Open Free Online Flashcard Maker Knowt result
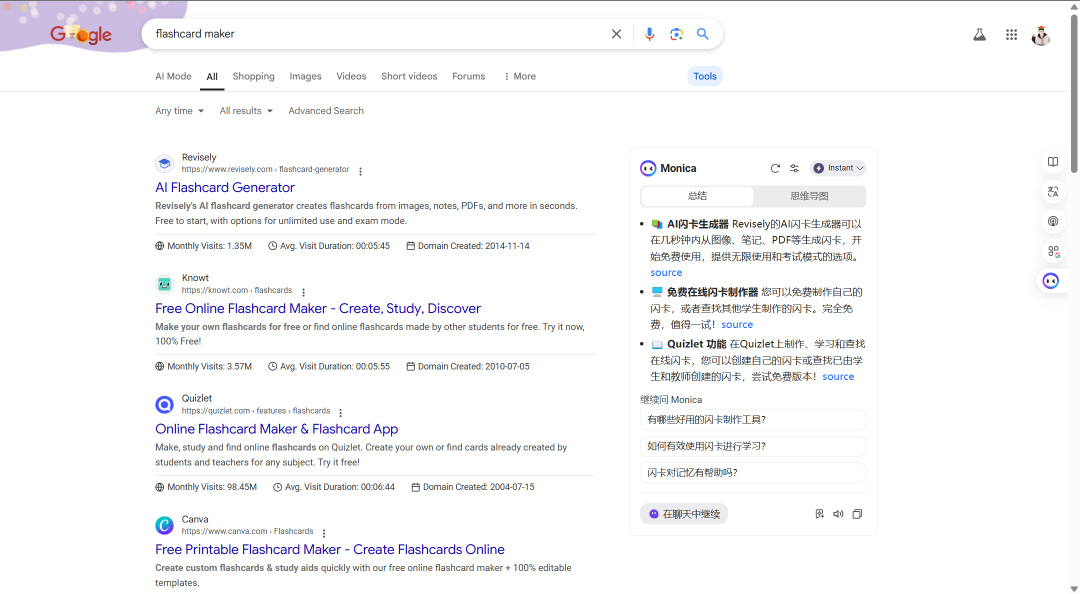This screenshot has height=594, width=1080. [x=318, y=309]
